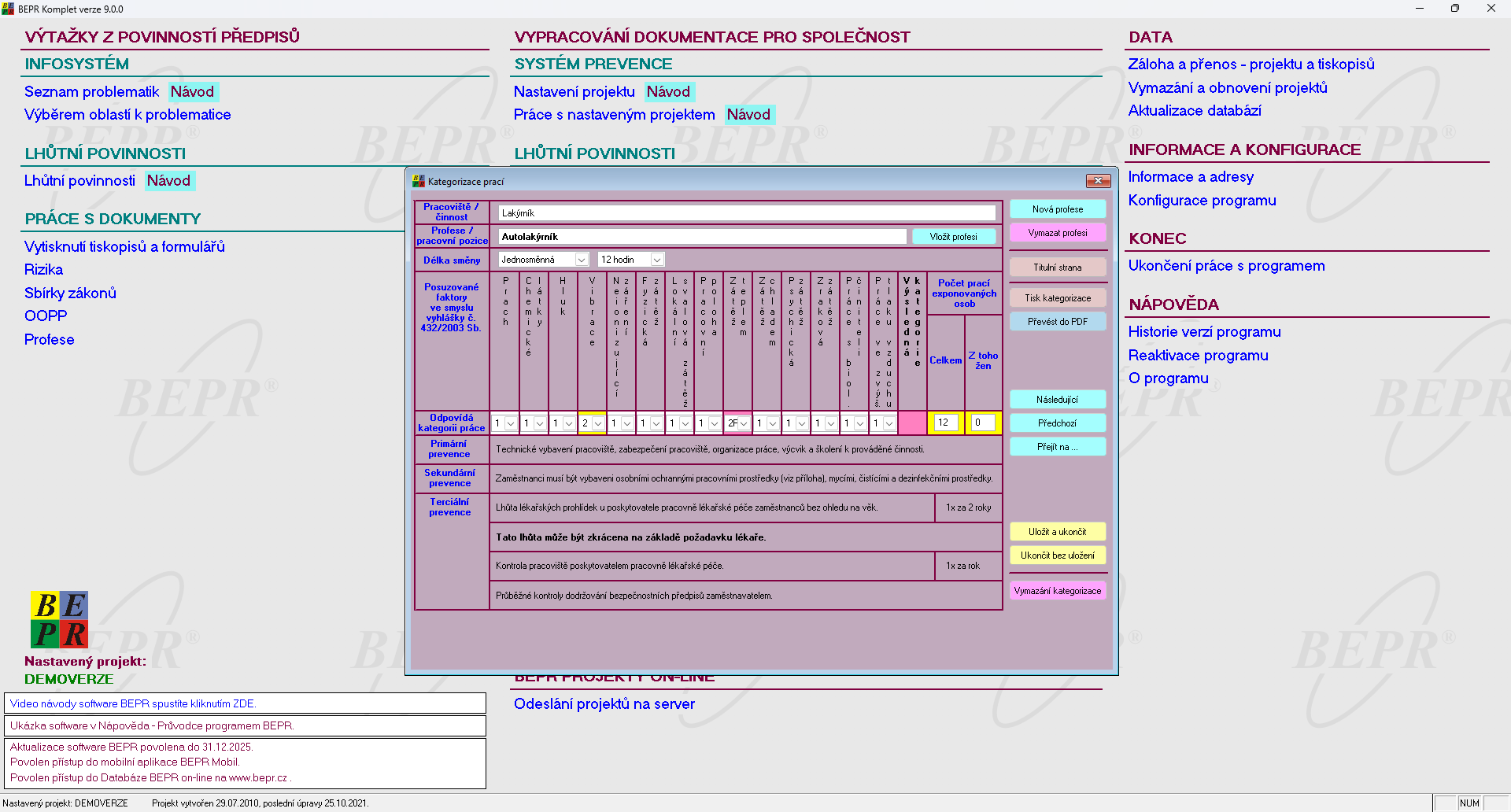
Task: Click the Titulní strana button
Action: click(x=1058, y=268)
